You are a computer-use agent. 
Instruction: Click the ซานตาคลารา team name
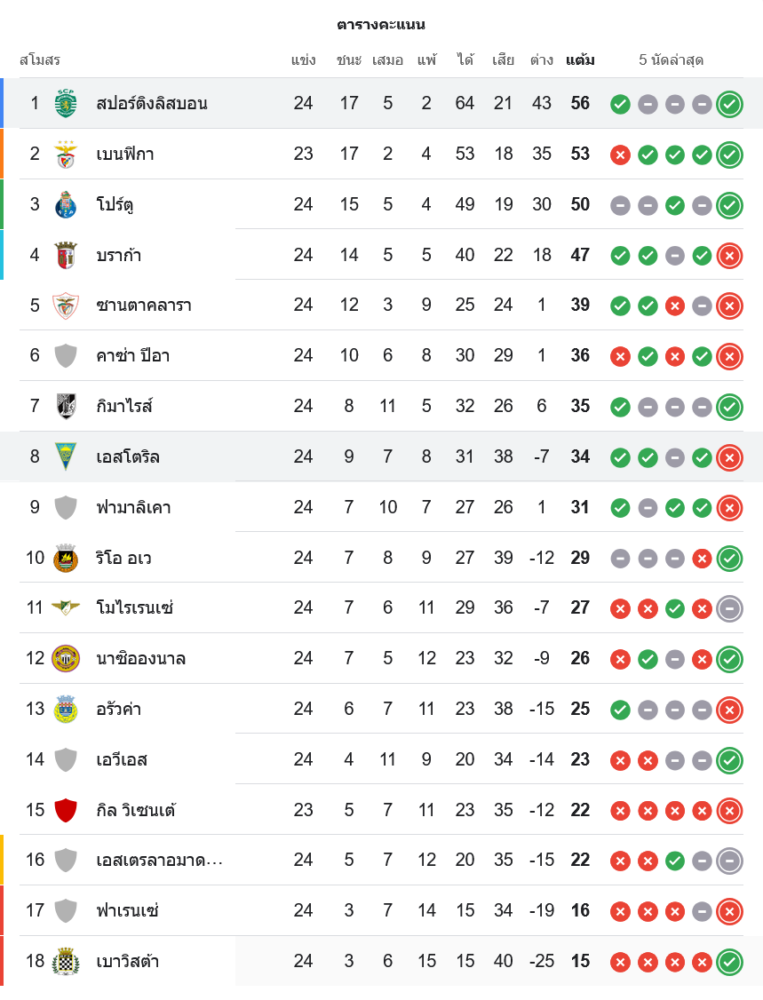tap(144, 305)
